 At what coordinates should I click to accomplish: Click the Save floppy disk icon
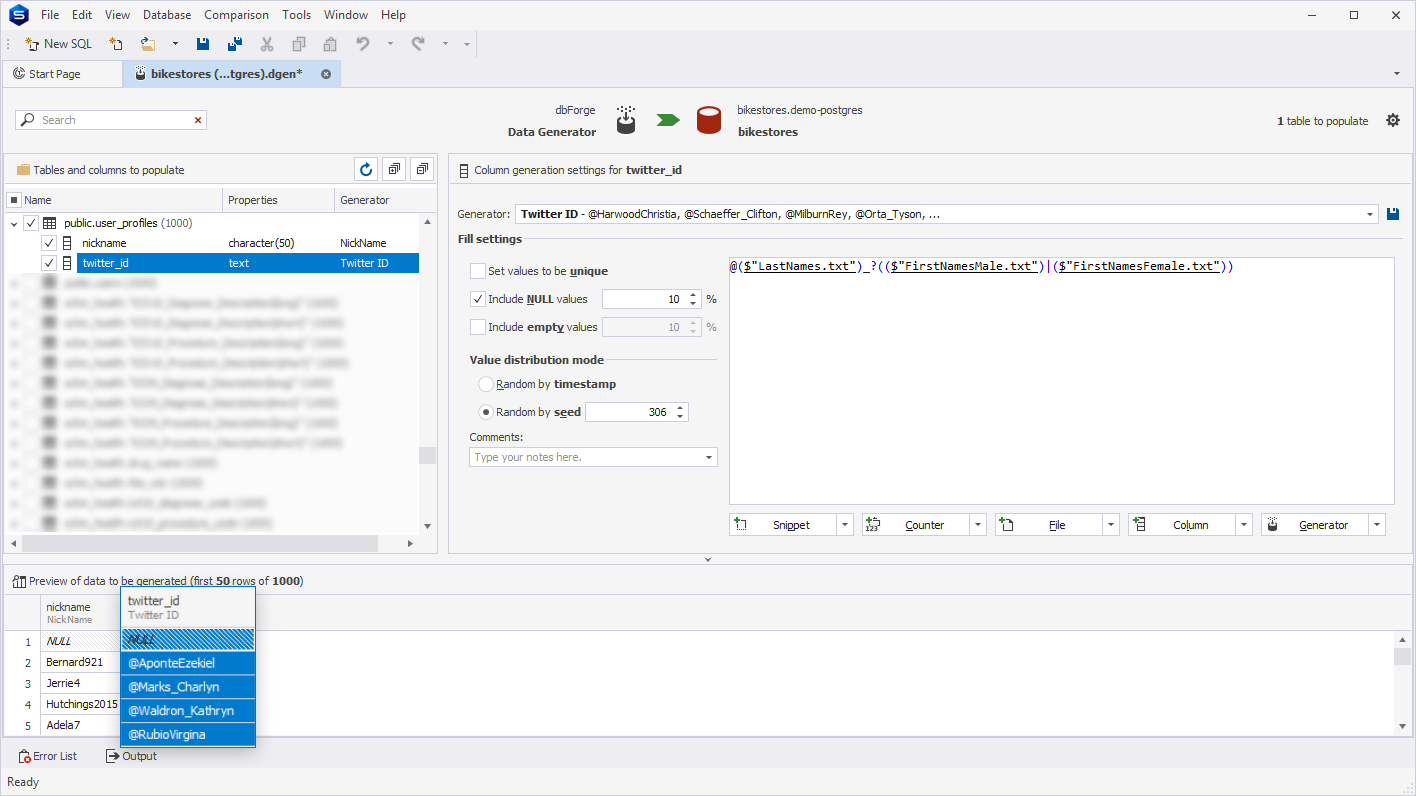[203, 44]
